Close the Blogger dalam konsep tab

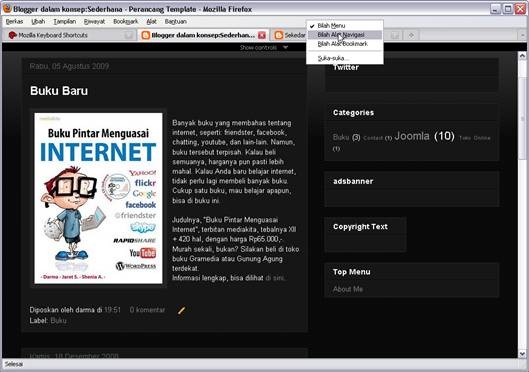pos(262,35)
